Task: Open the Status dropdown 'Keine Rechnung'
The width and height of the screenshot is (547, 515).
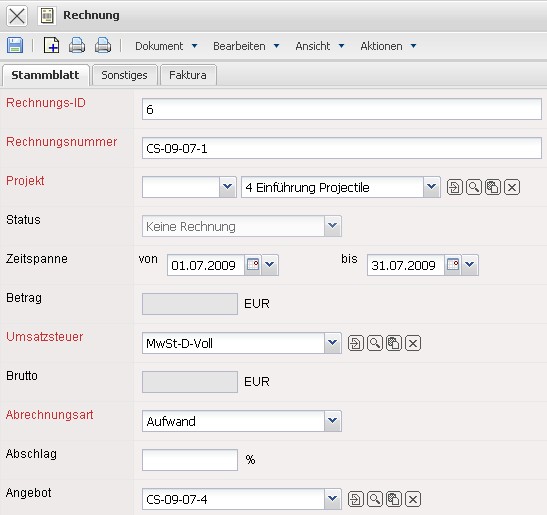Action: [332, 226]
